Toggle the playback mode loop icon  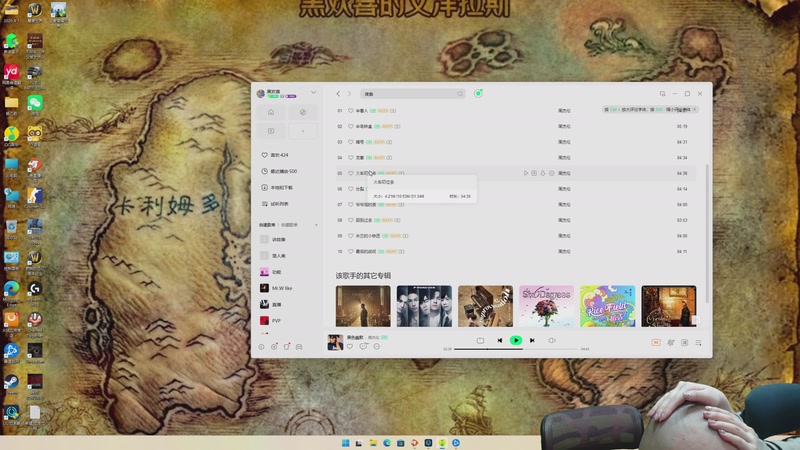(480, 340)
